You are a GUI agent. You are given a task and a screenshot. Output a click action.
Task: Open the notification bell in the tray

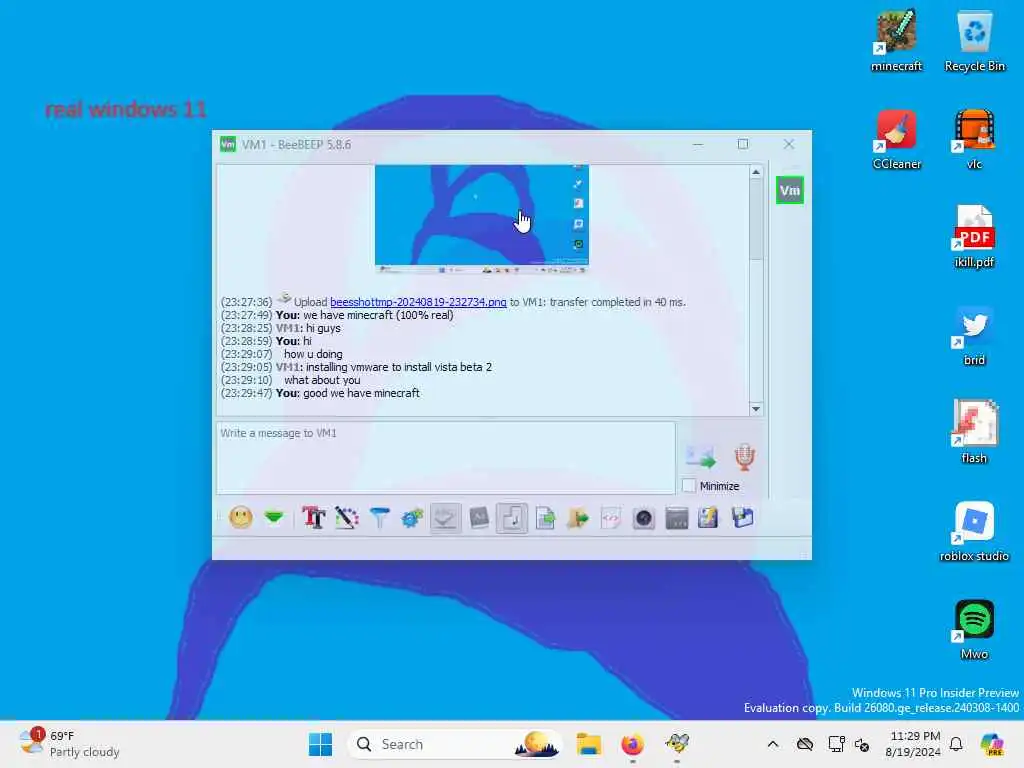coord(956,744)
